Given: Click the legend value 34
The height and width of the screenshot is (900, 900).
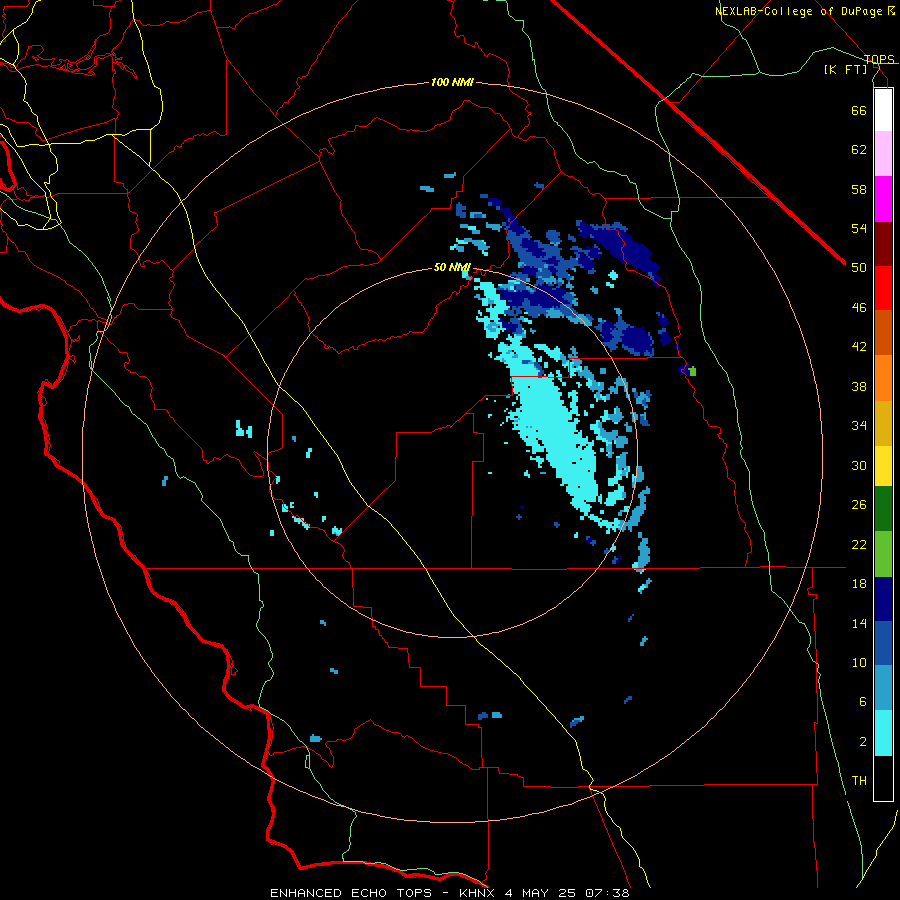Looking at the screenshot, I should click(859, 426).
